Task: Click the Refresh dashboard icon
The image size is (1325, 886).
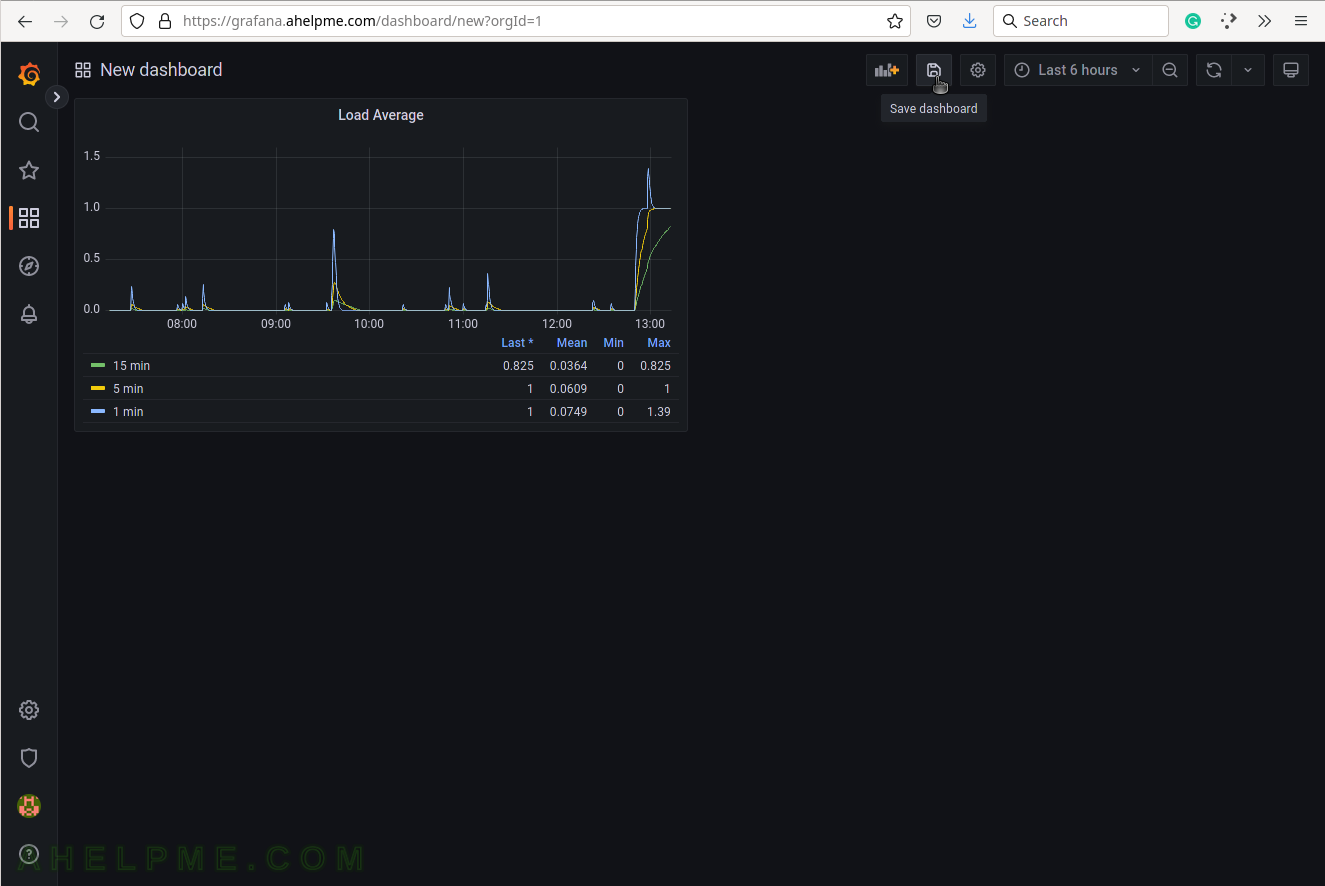Action: click(1213, 70)
